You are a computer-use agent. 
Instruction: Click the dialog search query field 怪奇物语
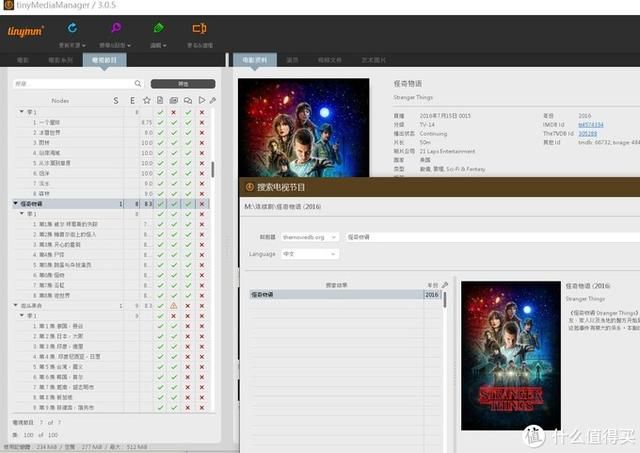492,237
